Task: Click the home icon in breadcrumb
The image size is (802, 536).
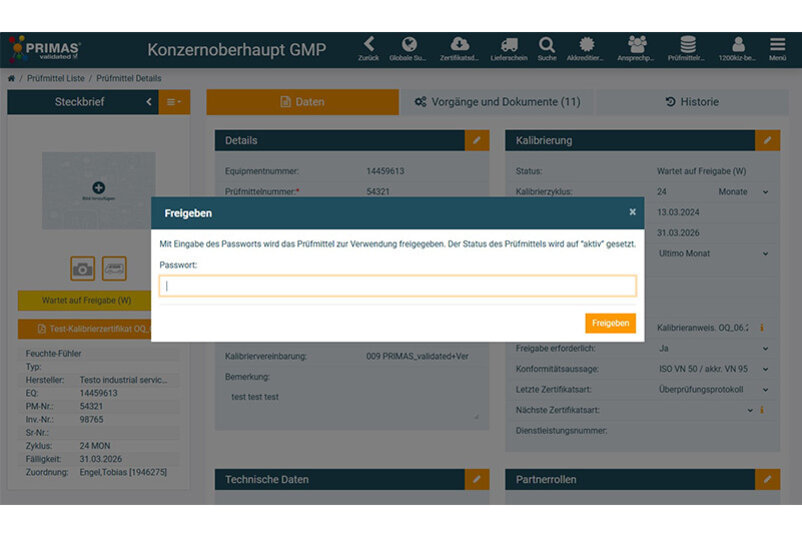Action: tap(12, 78)
